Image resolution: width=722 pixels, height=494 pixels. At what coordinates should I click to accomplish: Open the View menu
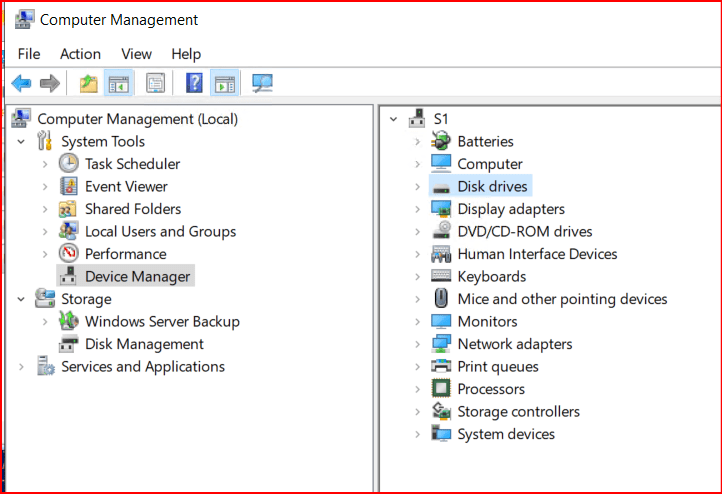pyautogui.click(x=136, y=54)
